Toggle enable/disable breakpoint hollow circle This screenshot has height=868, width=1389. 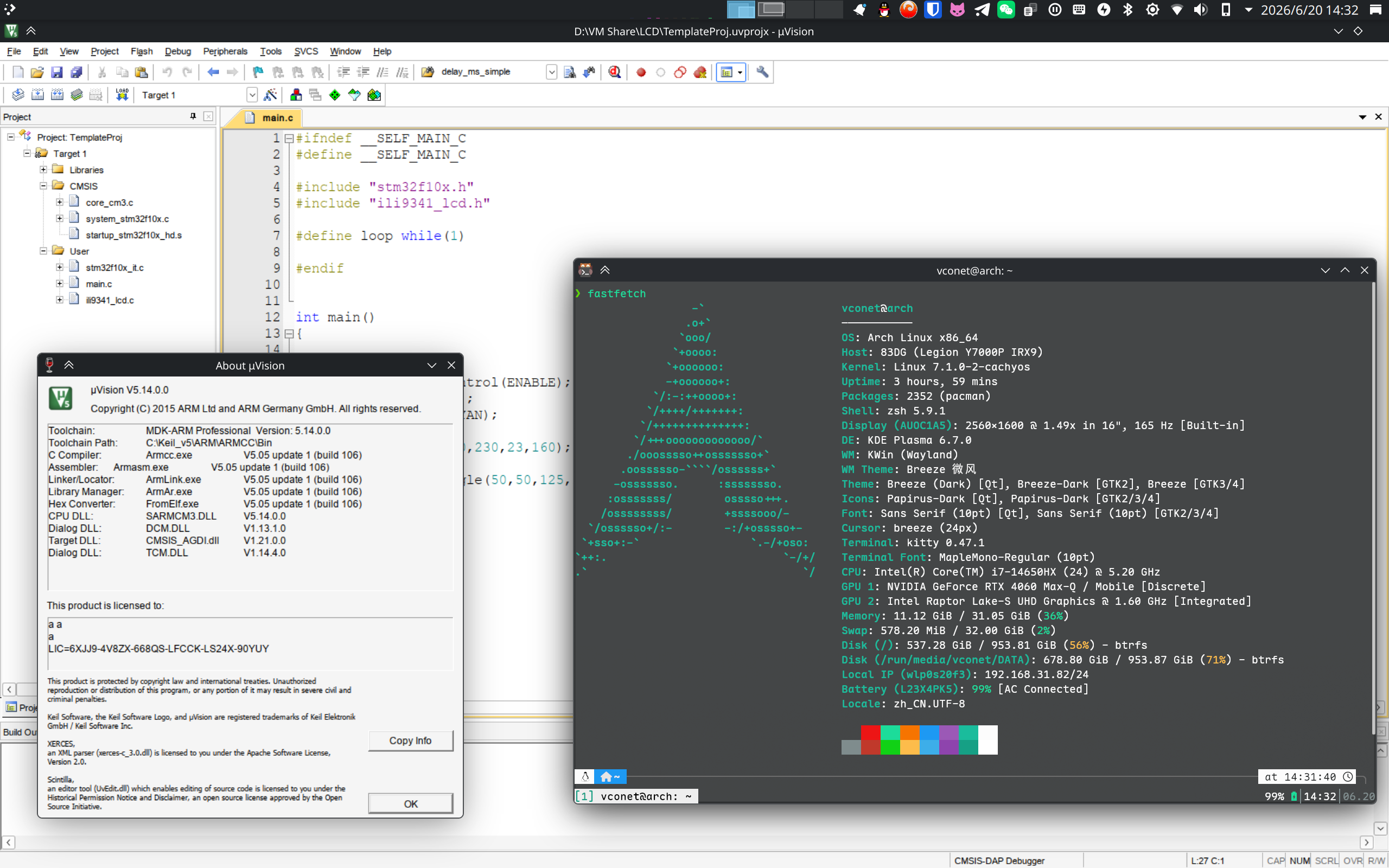(x=661, y=72)
